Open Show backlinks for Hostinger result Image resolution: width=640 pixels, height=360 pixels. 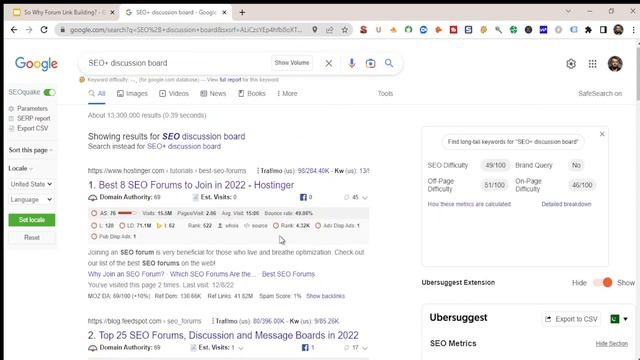point(325,296)
